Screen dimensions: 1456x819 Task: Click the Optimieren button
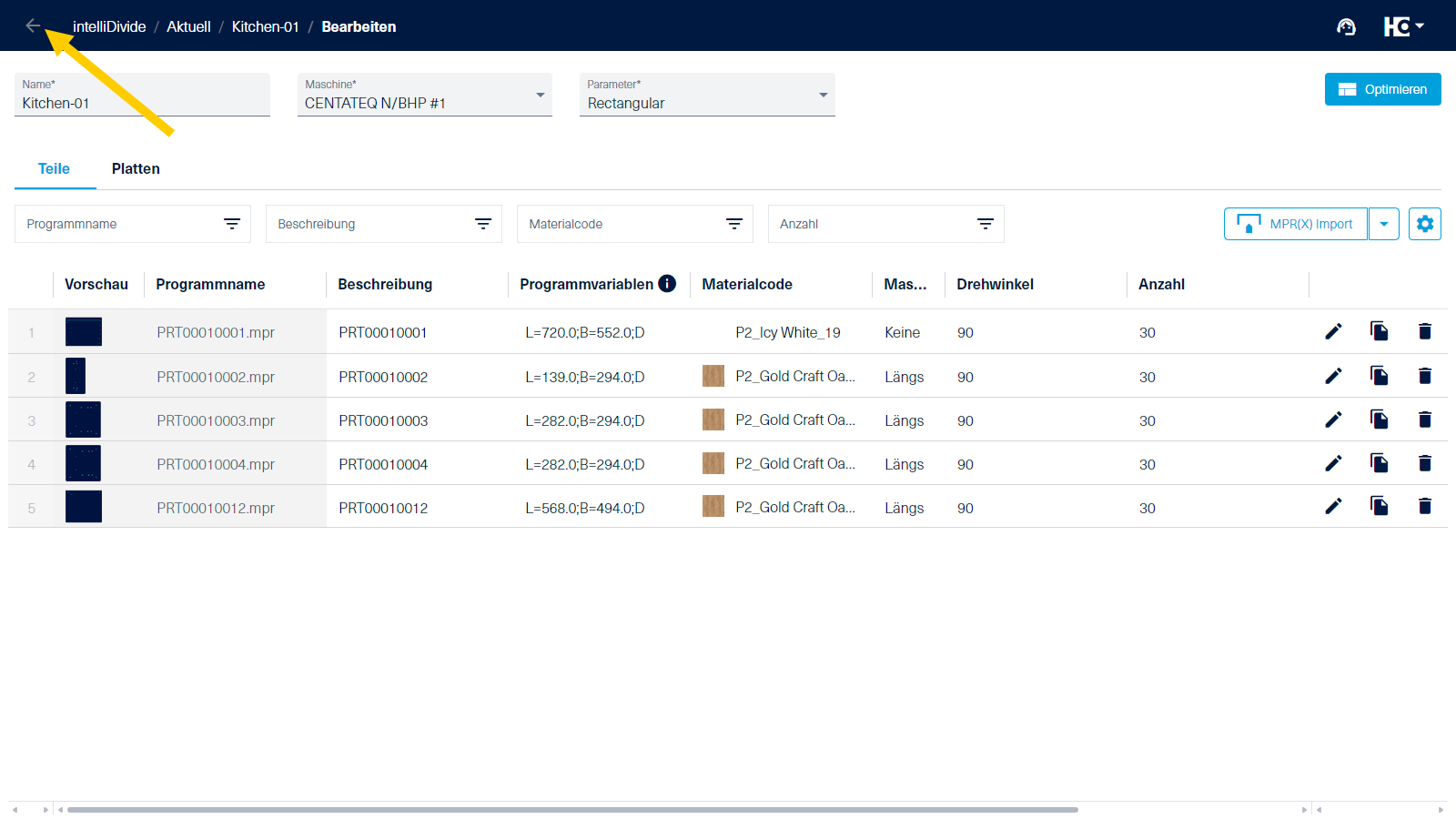click(1382, 89)
